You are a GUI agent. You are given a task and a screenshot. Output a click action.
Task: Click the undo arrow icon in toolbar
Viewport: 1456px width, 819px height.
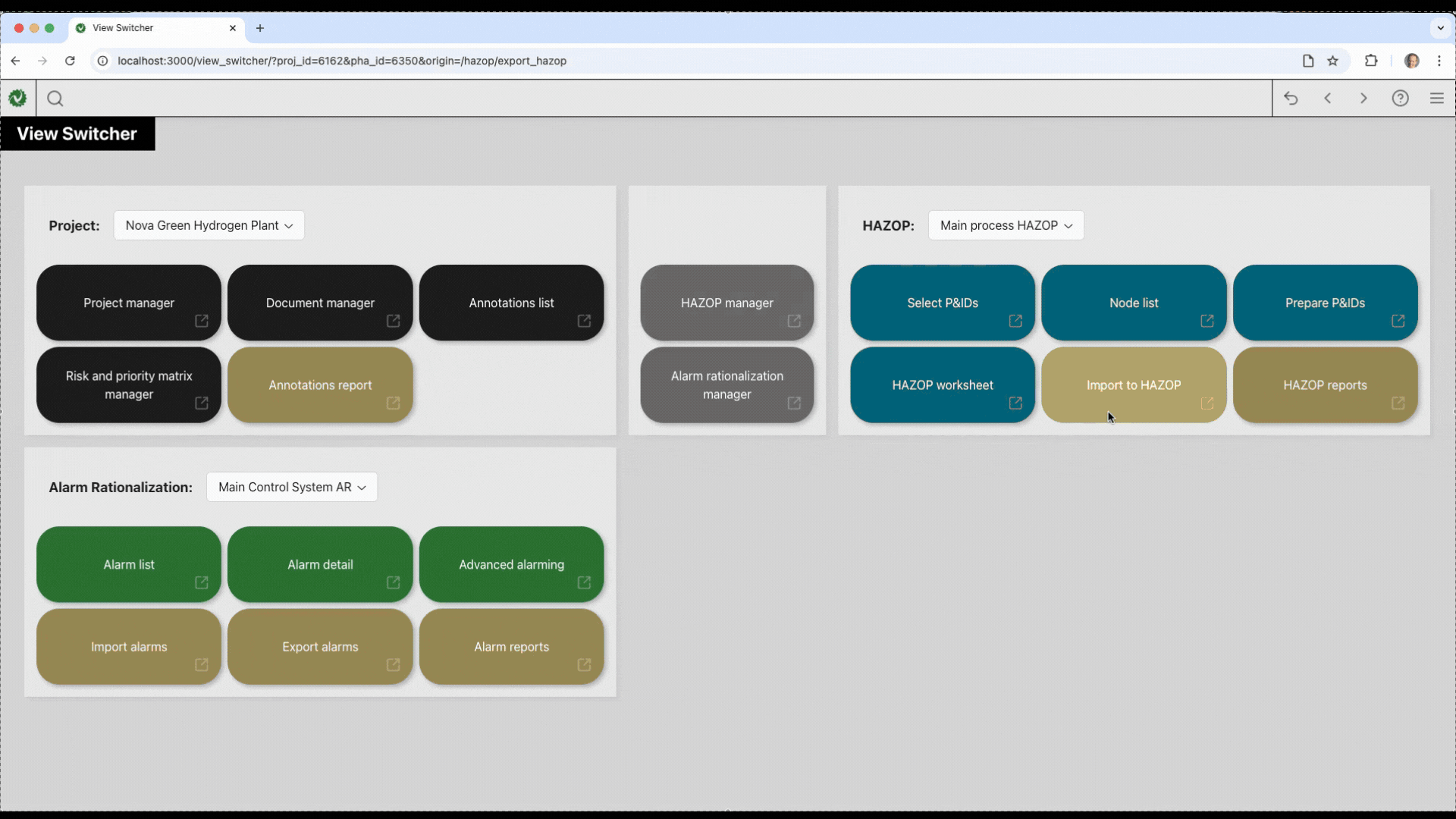pyautogui.click(x=1291, y=99)
